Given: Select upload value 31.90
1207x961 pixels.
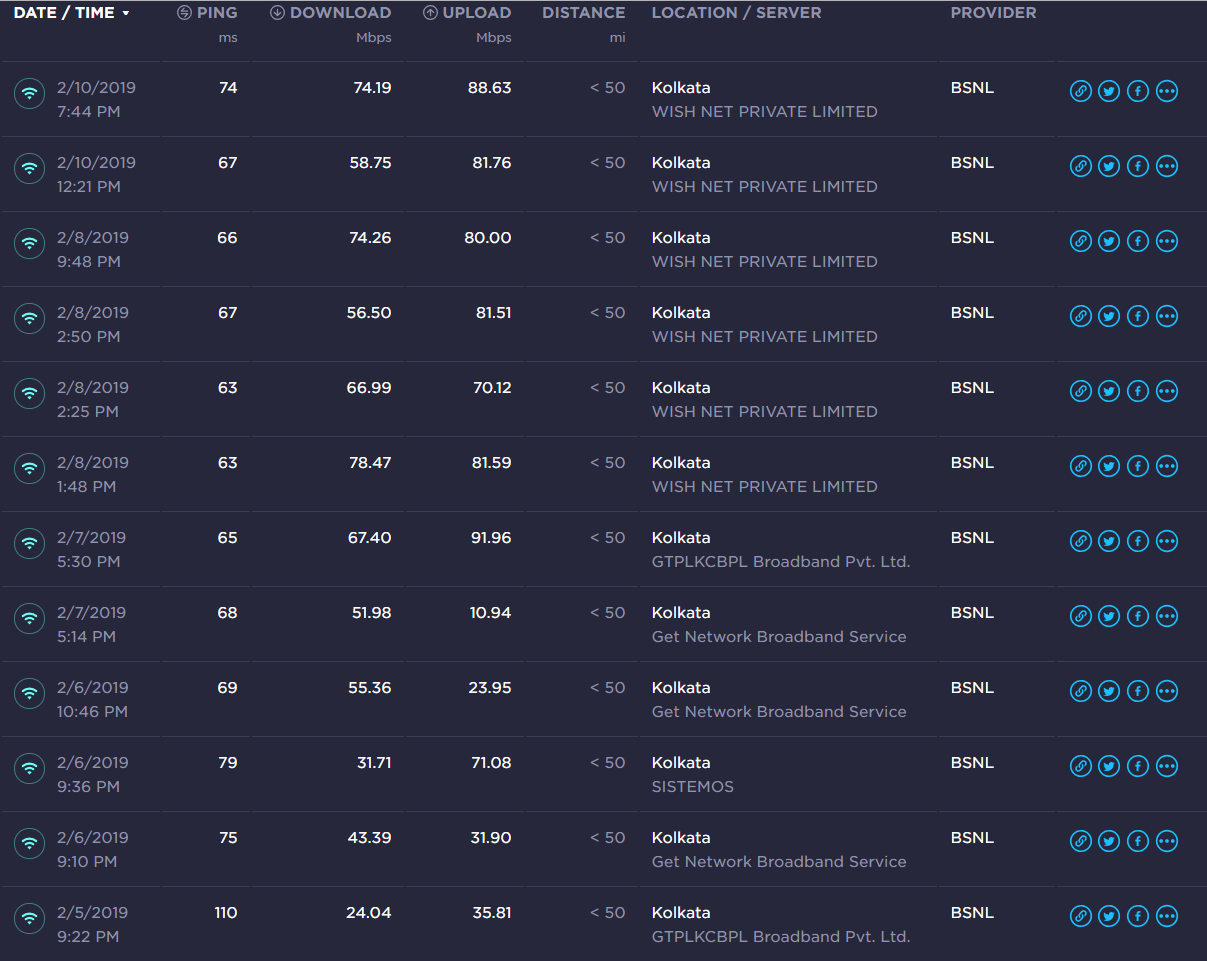Looking at the screenshot, I should 491,838.
